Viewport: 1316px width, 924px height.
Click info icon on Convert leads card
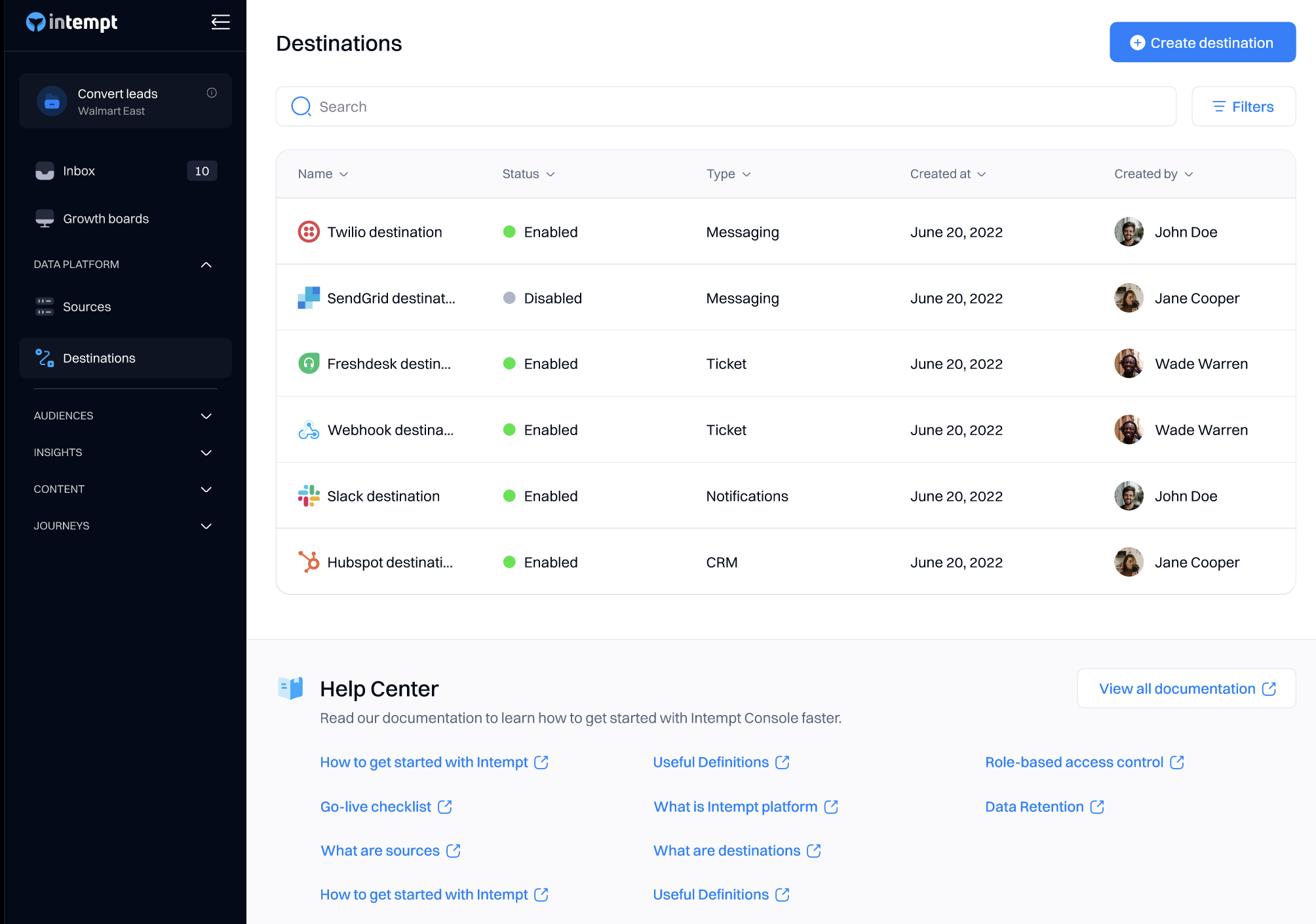tap(212, 93)
